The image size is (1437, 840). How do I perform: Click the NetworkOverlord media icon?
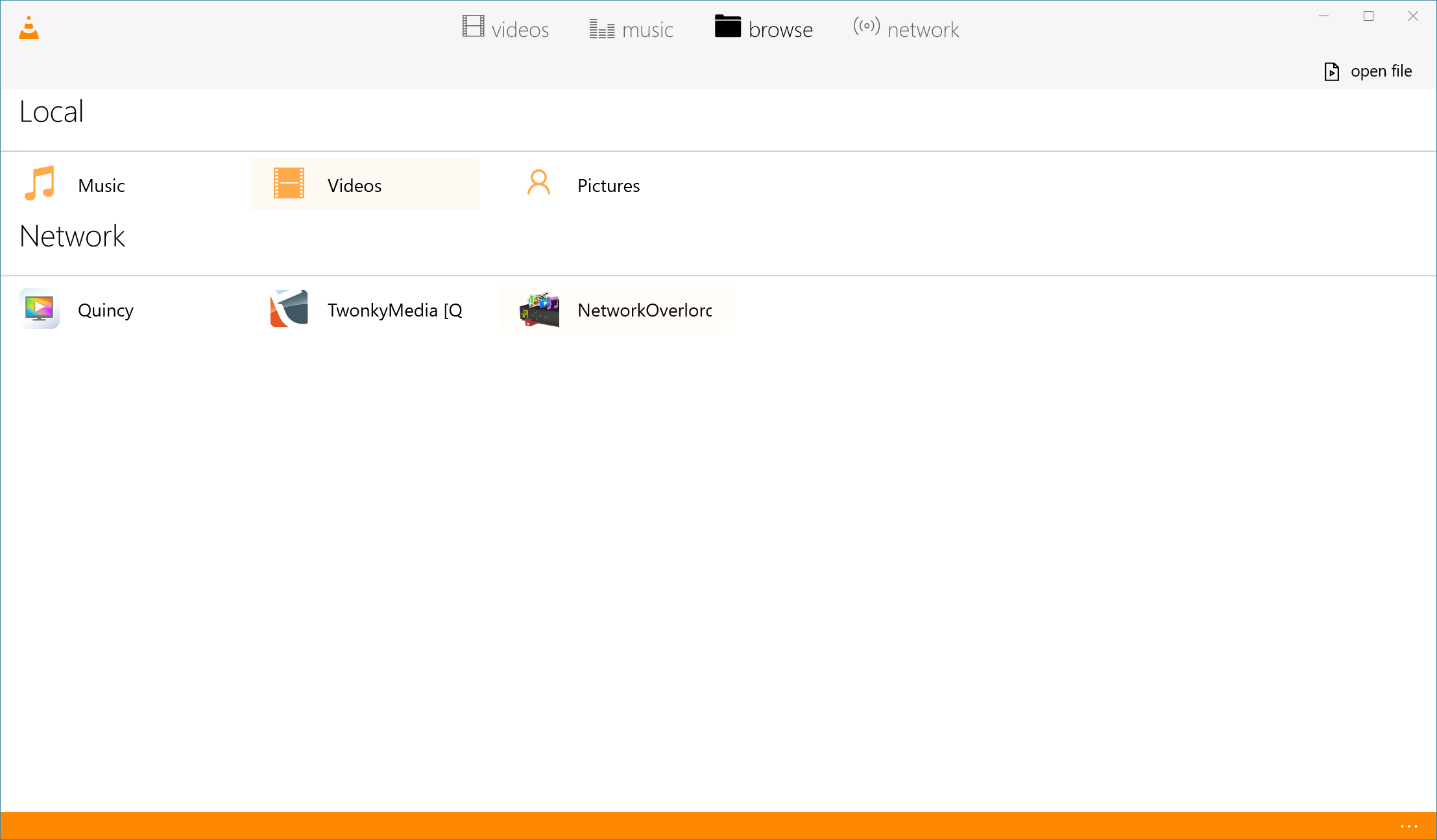click(x=537, y=309)
